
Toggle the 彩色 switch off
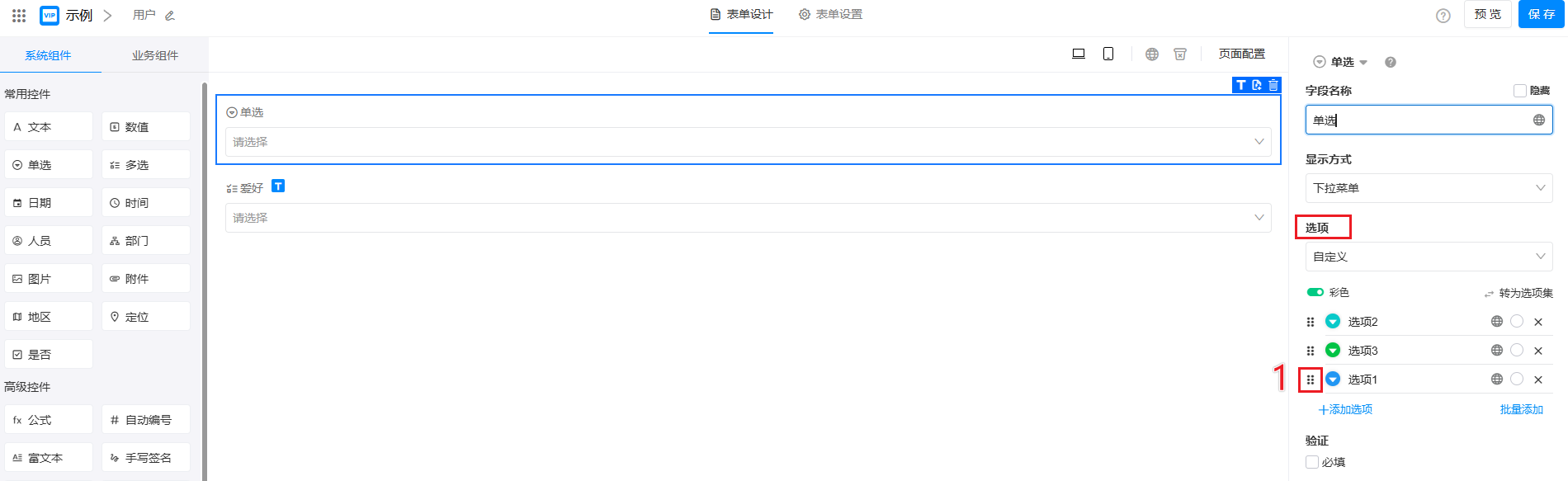tap(1315, 292)
